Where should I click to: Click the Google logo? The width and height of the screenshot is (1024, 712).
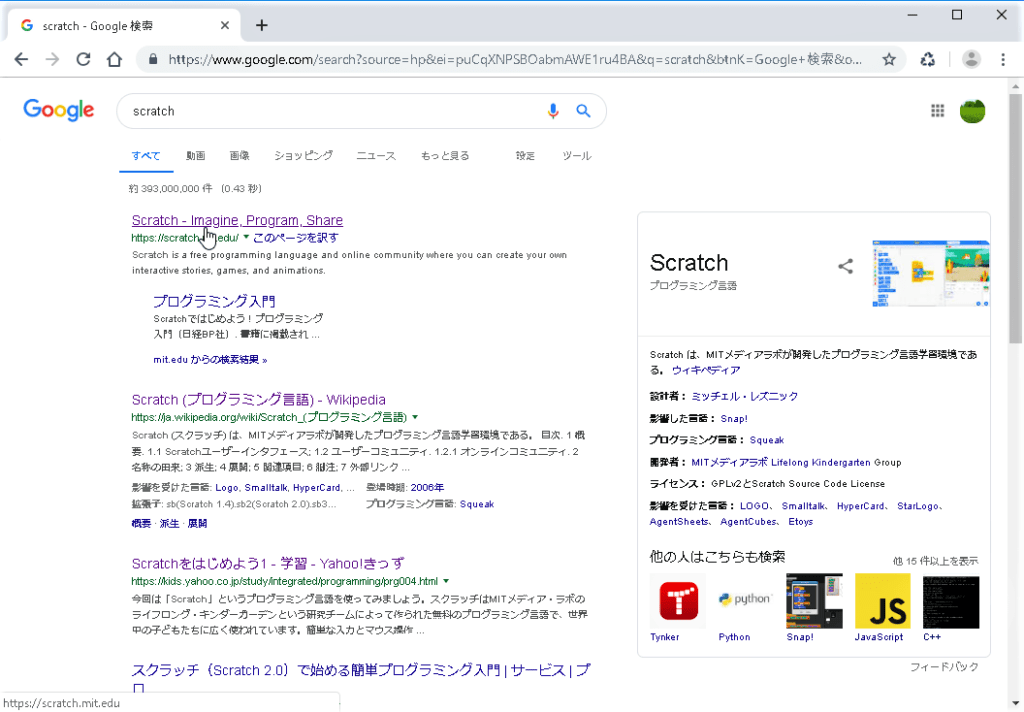click(59, 110)
